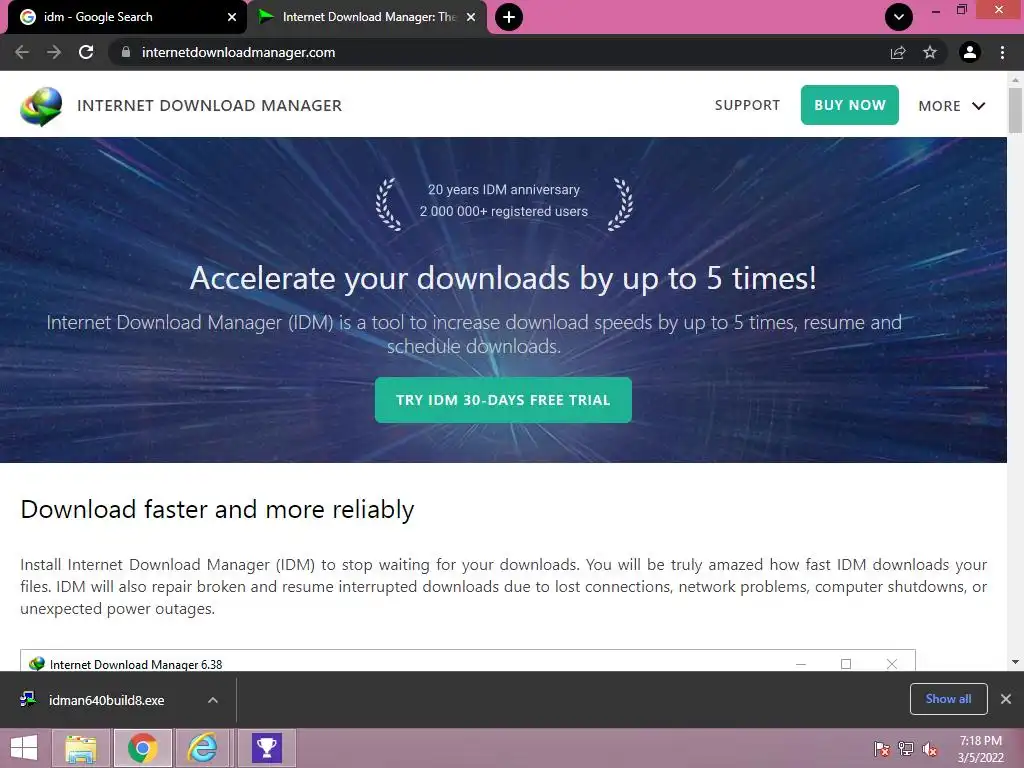Viewport: 1024px width, 768px height.
Task: Click "Accelerate your downloads" headline
Action: pos(503,278)
